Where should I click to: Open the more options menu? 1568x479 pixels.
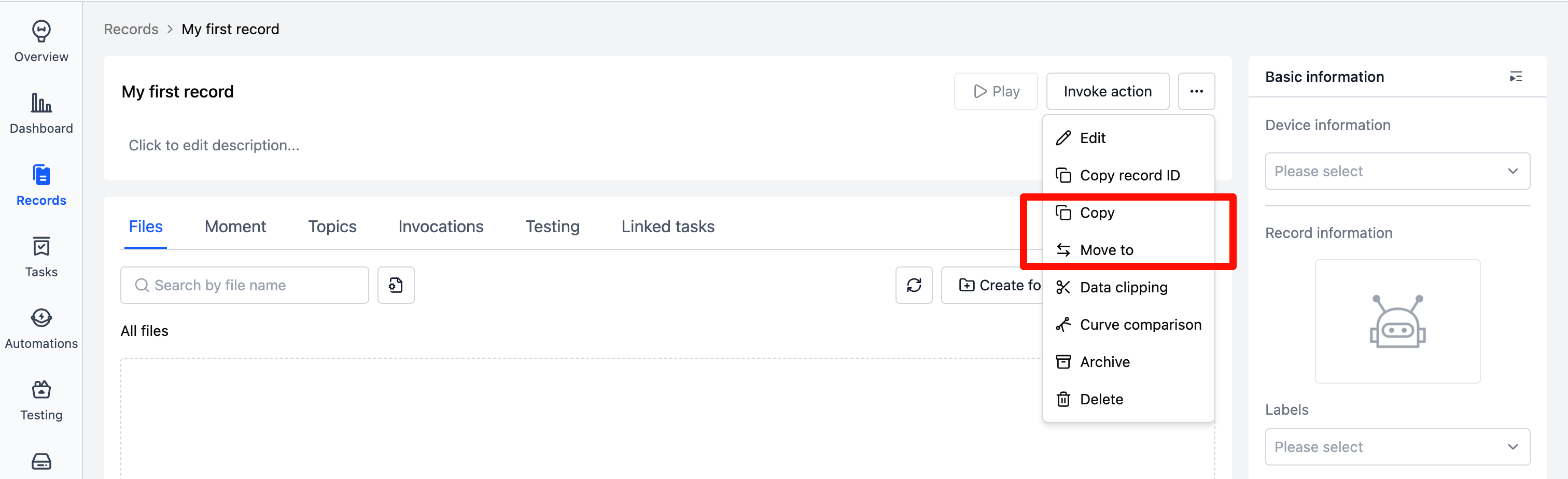(x=1197, y=91)
